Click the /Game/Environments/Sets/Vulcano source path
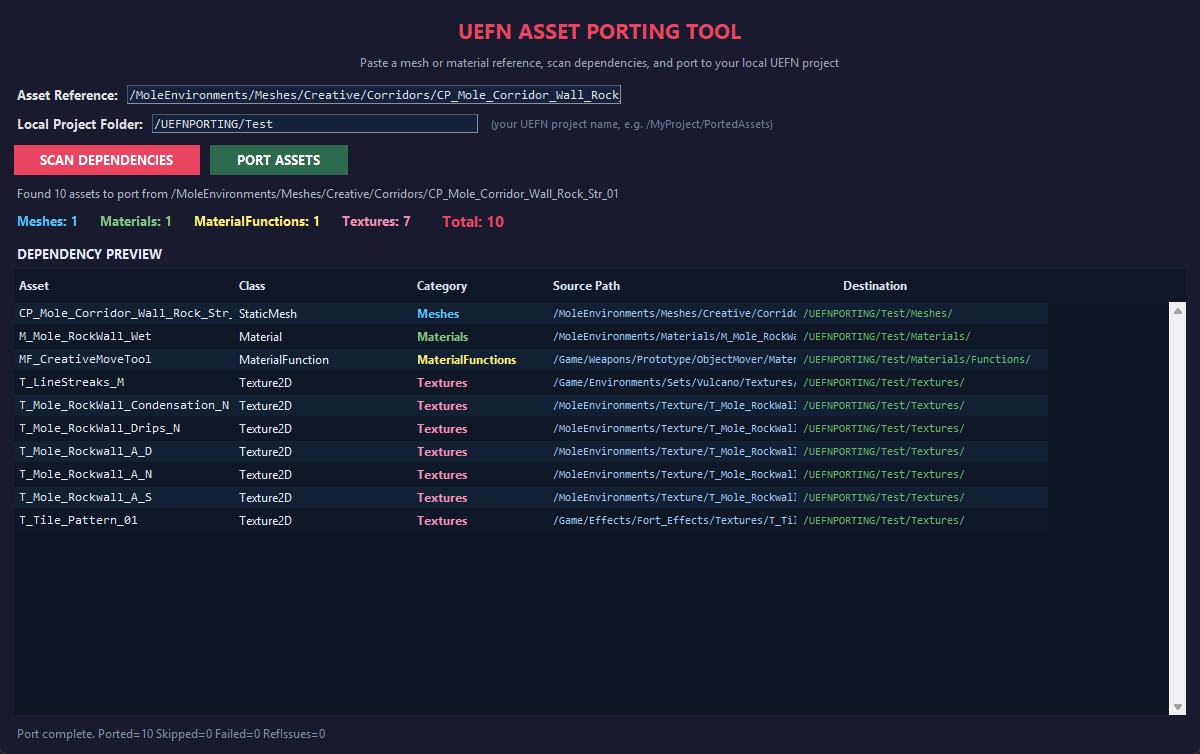This screenshot has height=754, width=1200. [x=675, y=382]
